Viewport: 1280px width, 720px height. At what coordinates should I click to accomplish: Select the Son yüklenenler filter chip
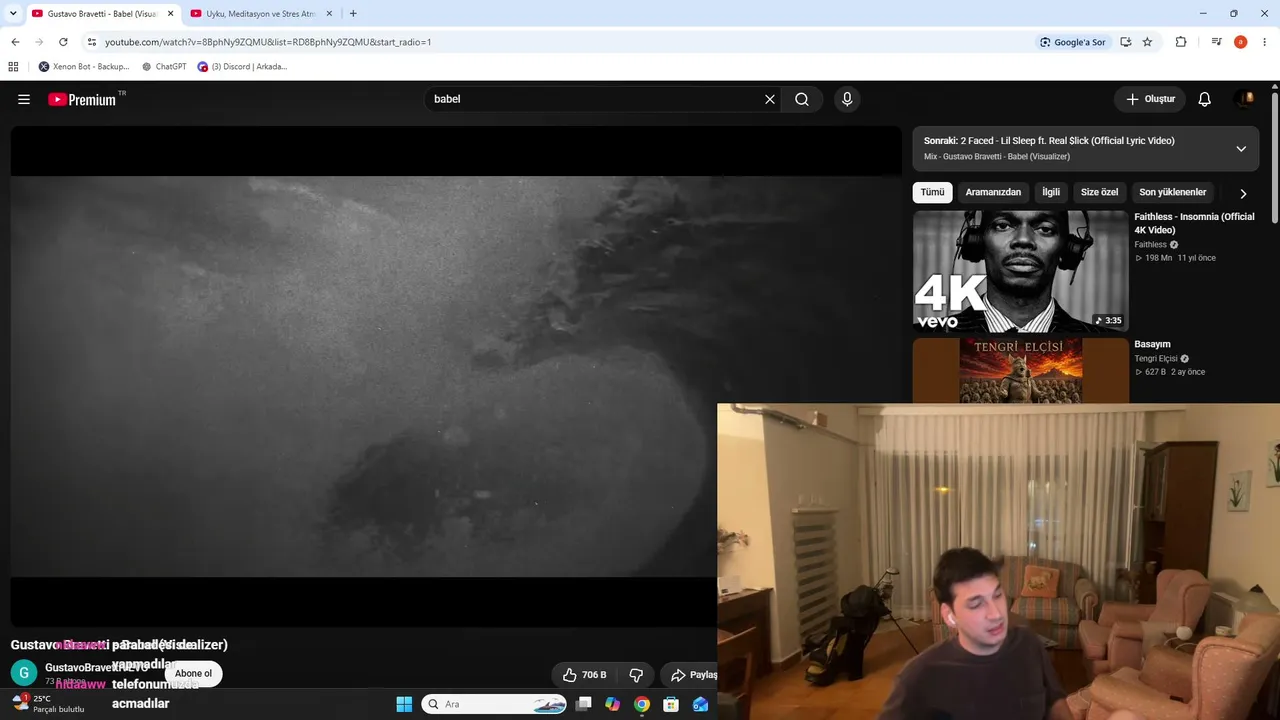1172,192
